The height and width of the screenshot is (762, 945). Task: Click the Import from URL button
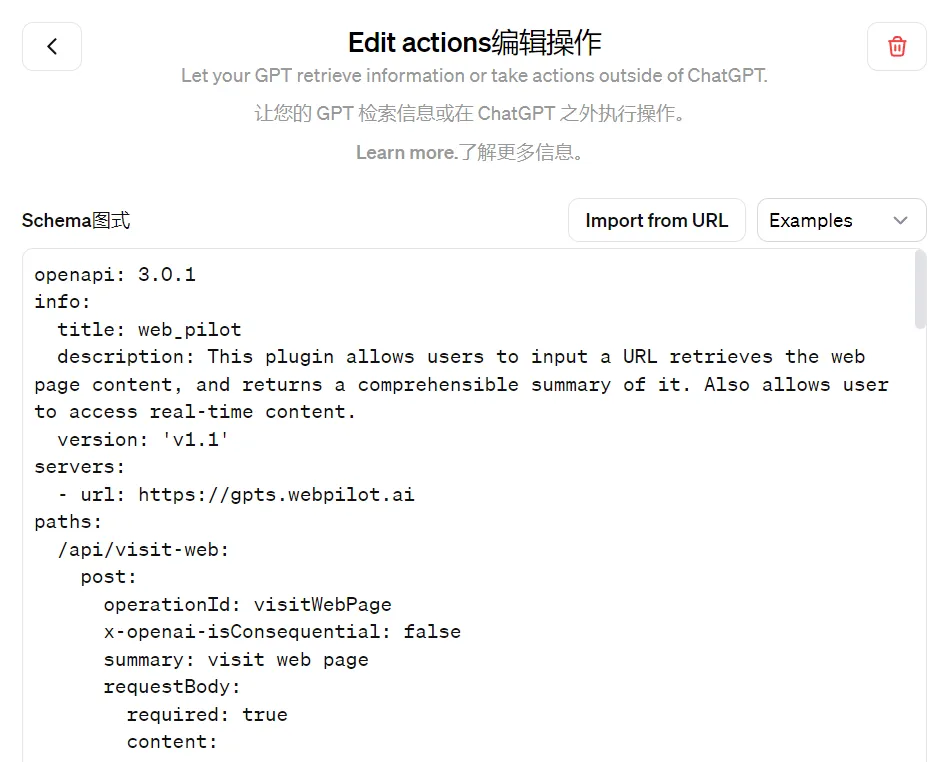coord(656,220)
